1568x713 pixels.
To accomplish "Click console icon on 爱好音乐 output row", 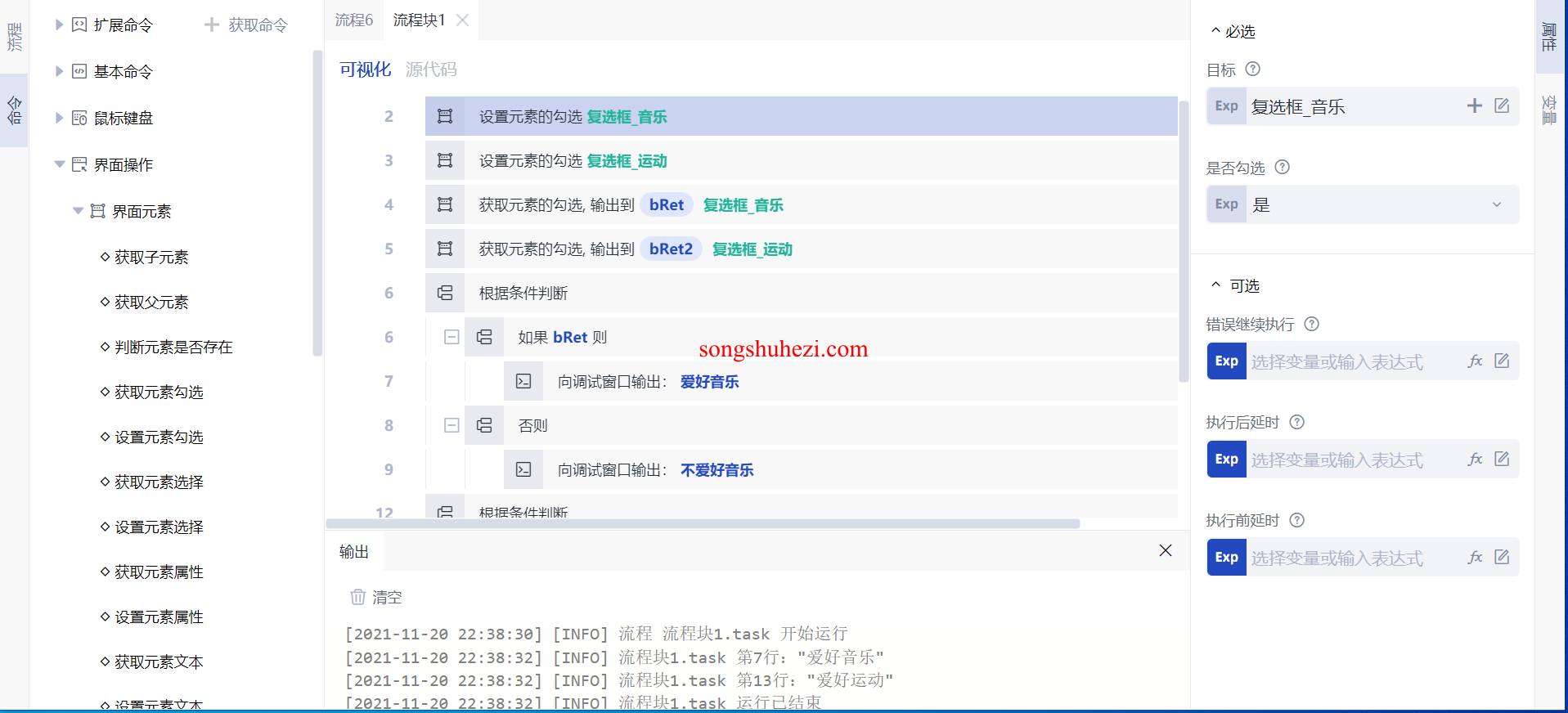I will pyautogui.click(x=523, y=381).
